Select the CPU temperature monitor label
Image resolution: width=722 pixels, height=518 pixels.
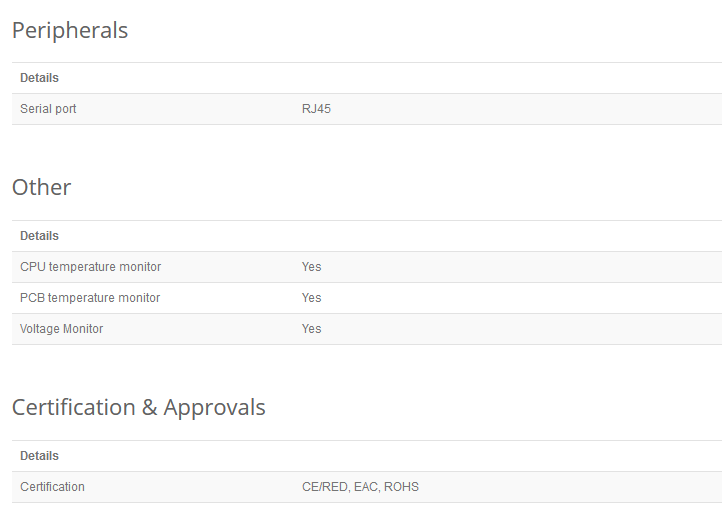tap(91, 267)
